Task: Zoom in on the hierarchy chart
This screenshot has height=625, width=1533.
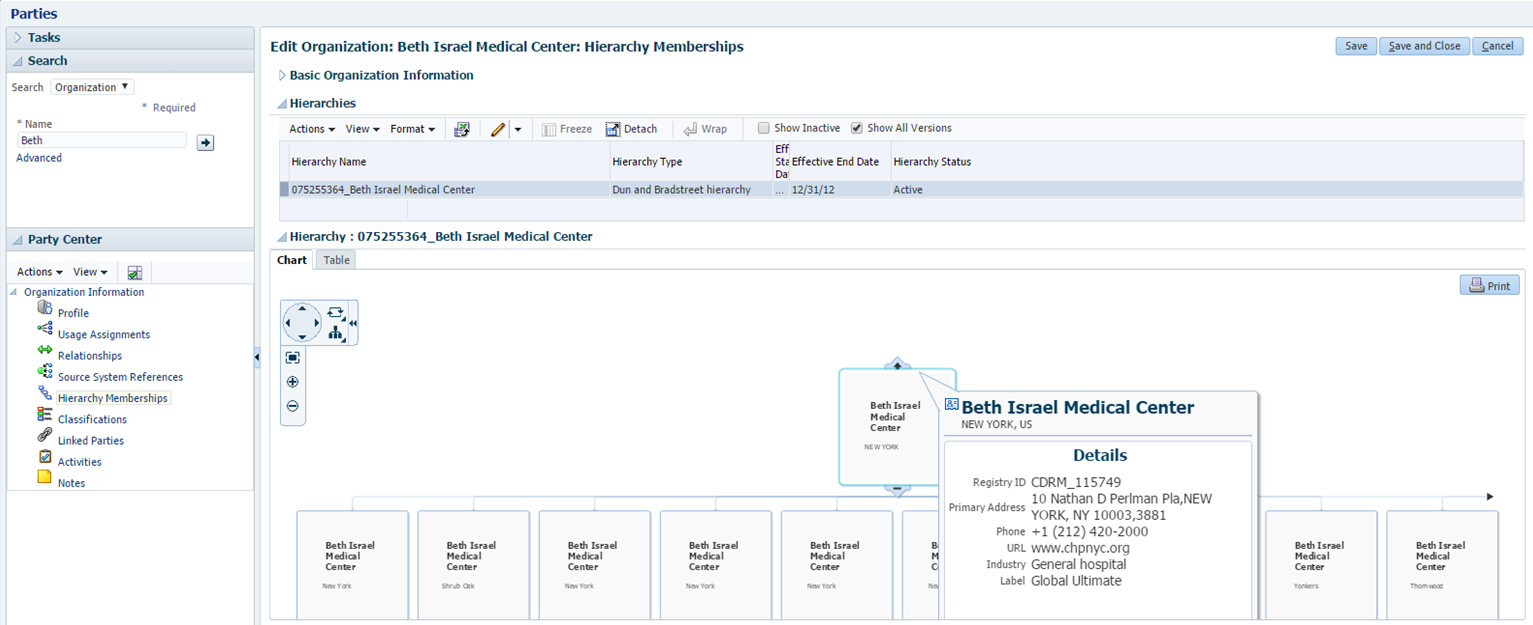Action: [x=293, y=382]
